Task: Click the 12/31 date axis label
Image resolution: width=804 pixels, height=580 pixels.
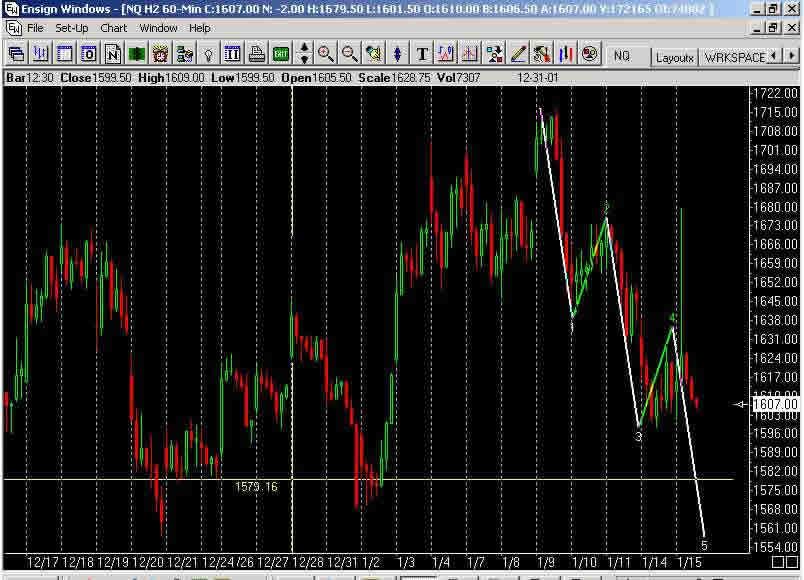Action: [341, 563]
